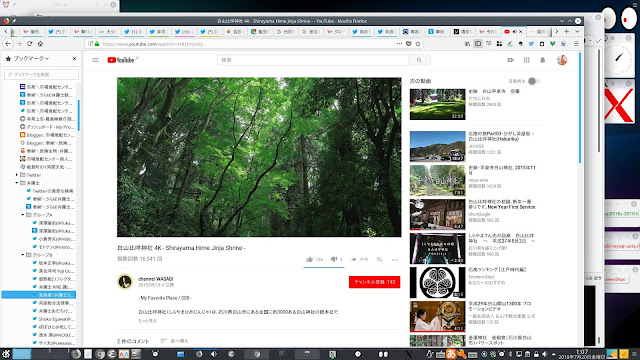This screenshot has height=360, width=640.
Task: Open YouTube notifications bell
Action: (x=542, y=60)
